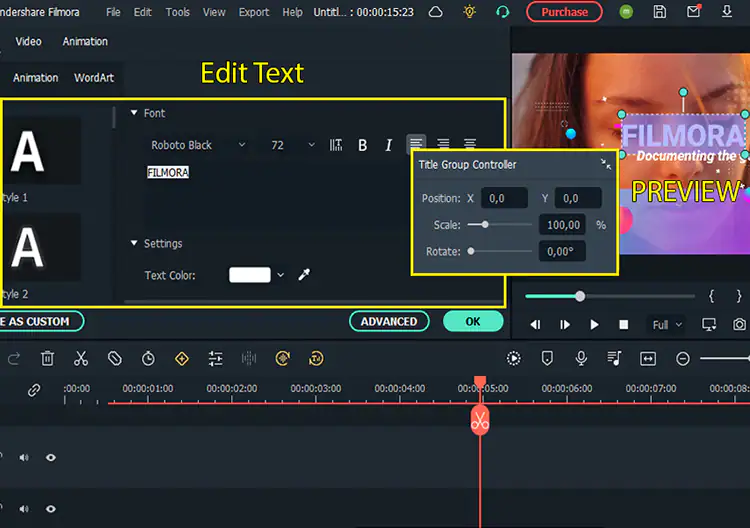The height and width of the screenshot is (528, 750).
Task: Open the Roboto Black font dropdown
Action: (x=198, y=145)
